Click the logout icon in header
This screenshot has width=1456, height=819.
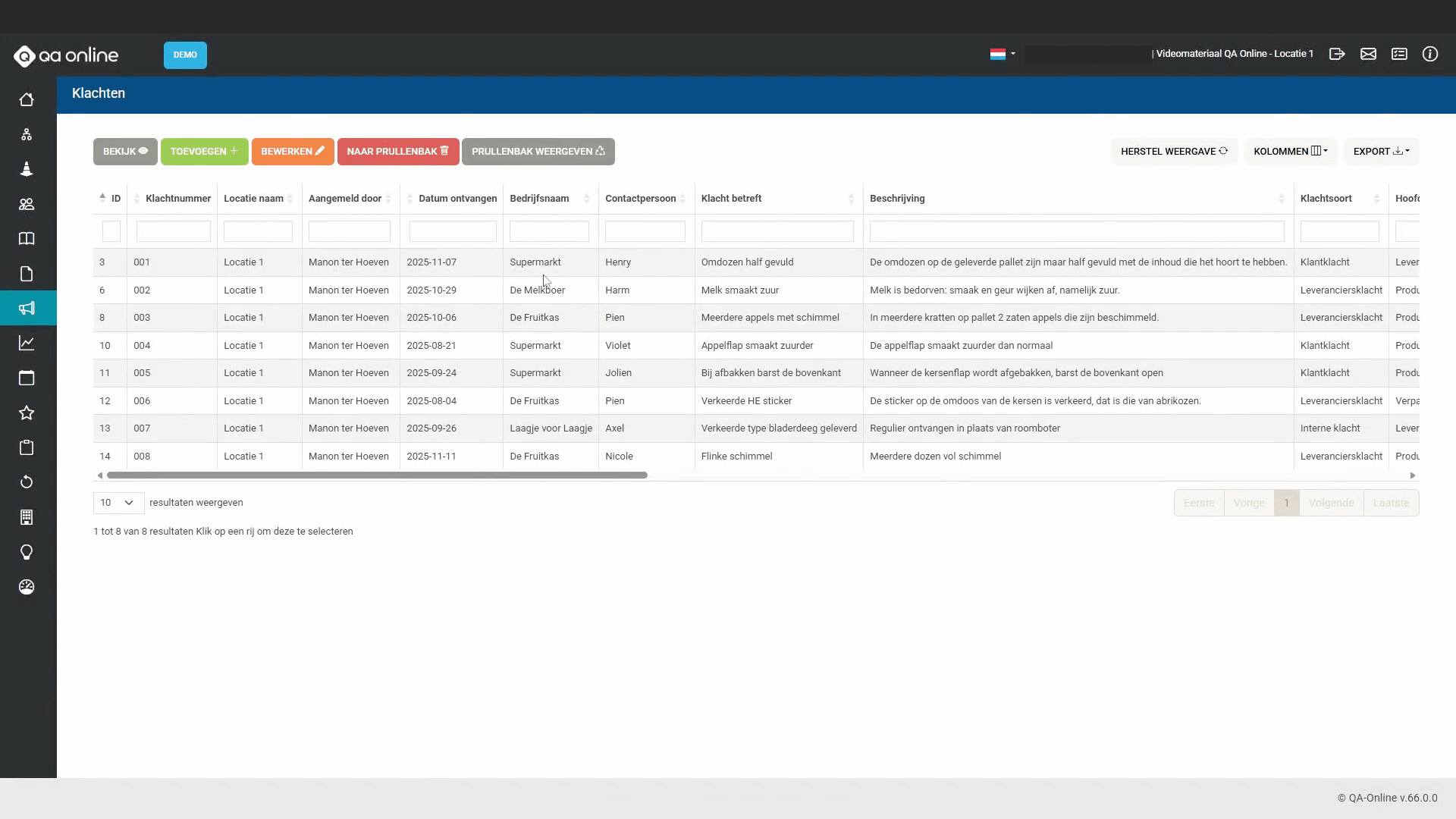point(1337,54)
